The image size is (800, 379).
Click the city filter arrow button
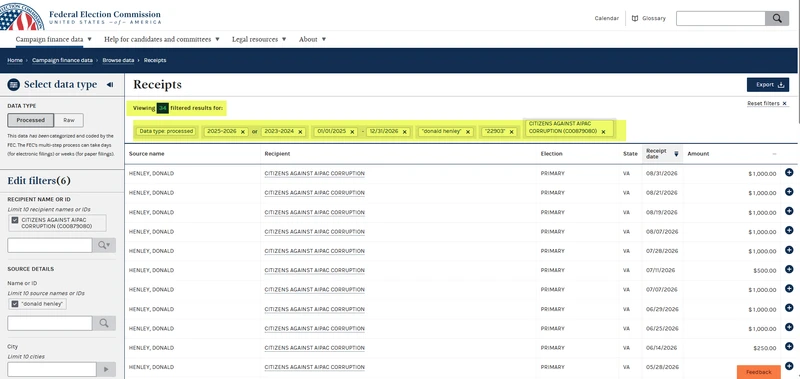[106, 369]
